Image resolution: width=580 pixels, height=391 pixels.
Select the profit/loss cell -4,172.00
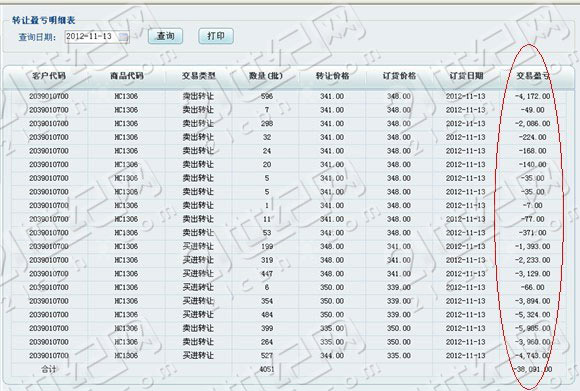pyautogui.click(x=533, y=96)
